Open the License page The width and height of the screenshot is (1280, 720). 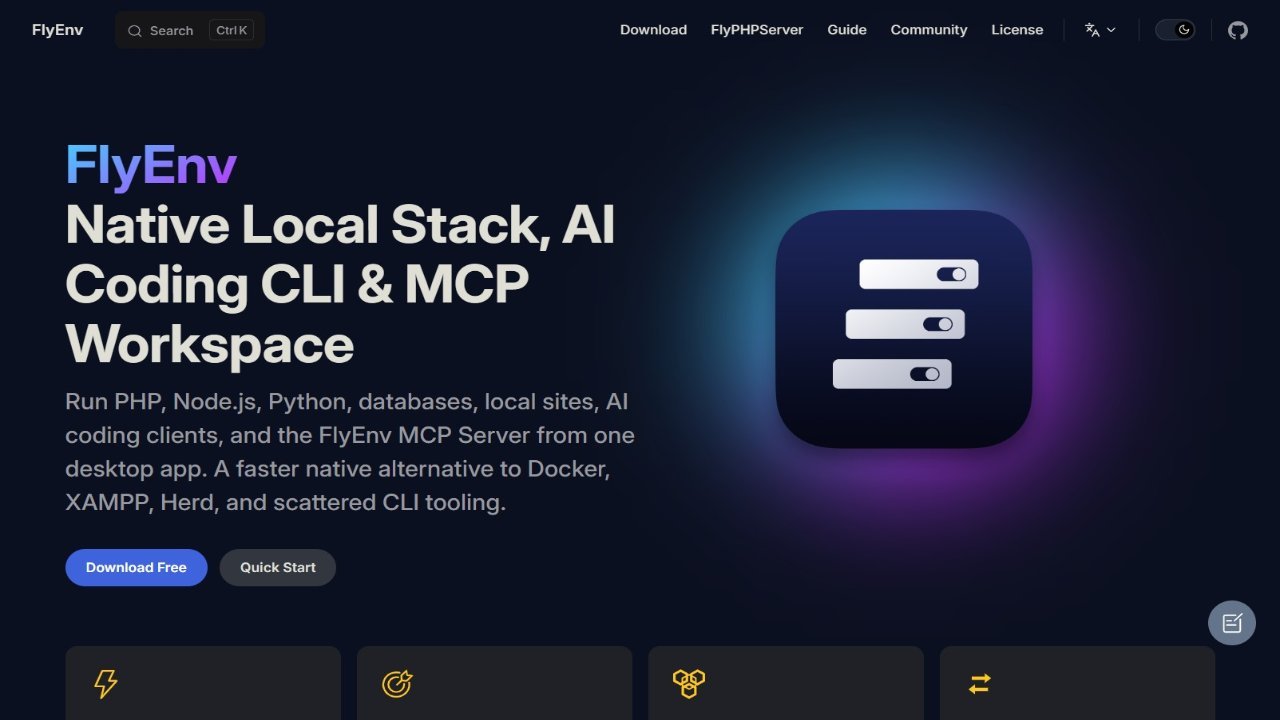pyautogui.click(x=1017, y=30)
